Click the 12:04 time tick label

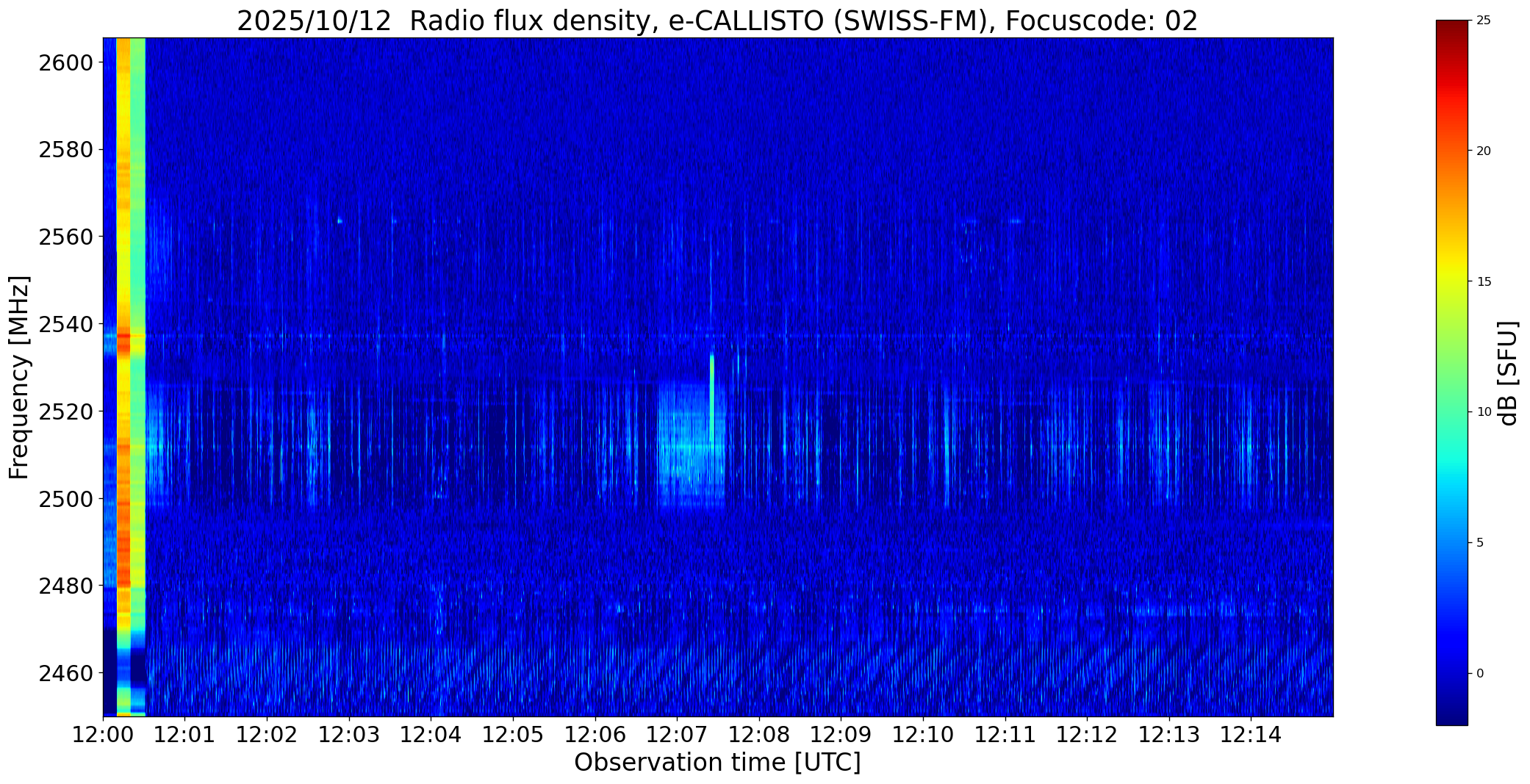[431, 734]
